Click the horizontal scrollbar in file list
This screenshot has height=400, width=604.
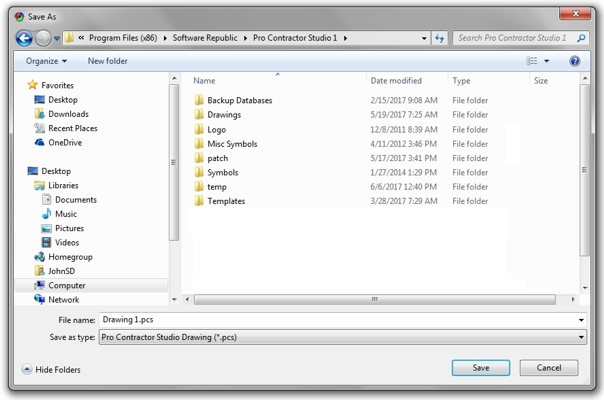tap(376, 298)
